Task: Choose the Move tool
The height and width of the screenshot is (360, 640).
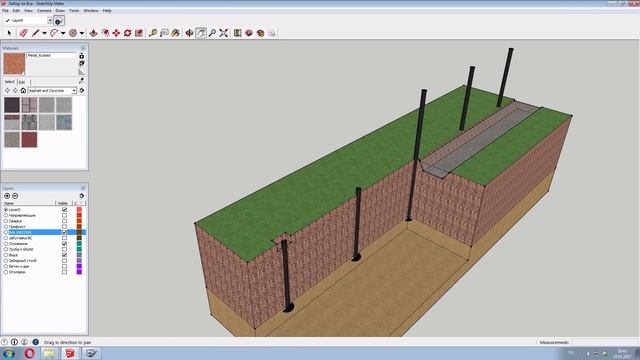Action: coord(116,33)
